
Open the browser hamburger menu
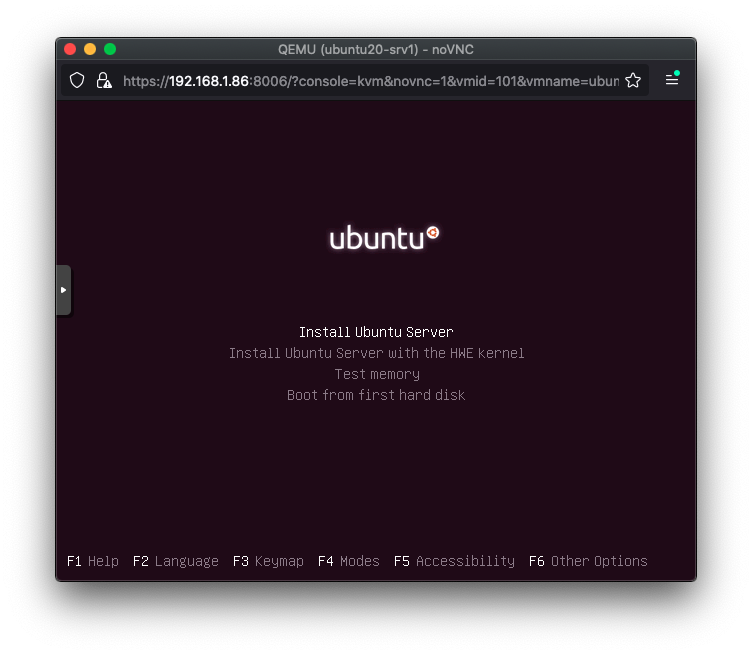click(x=672, y=80)
